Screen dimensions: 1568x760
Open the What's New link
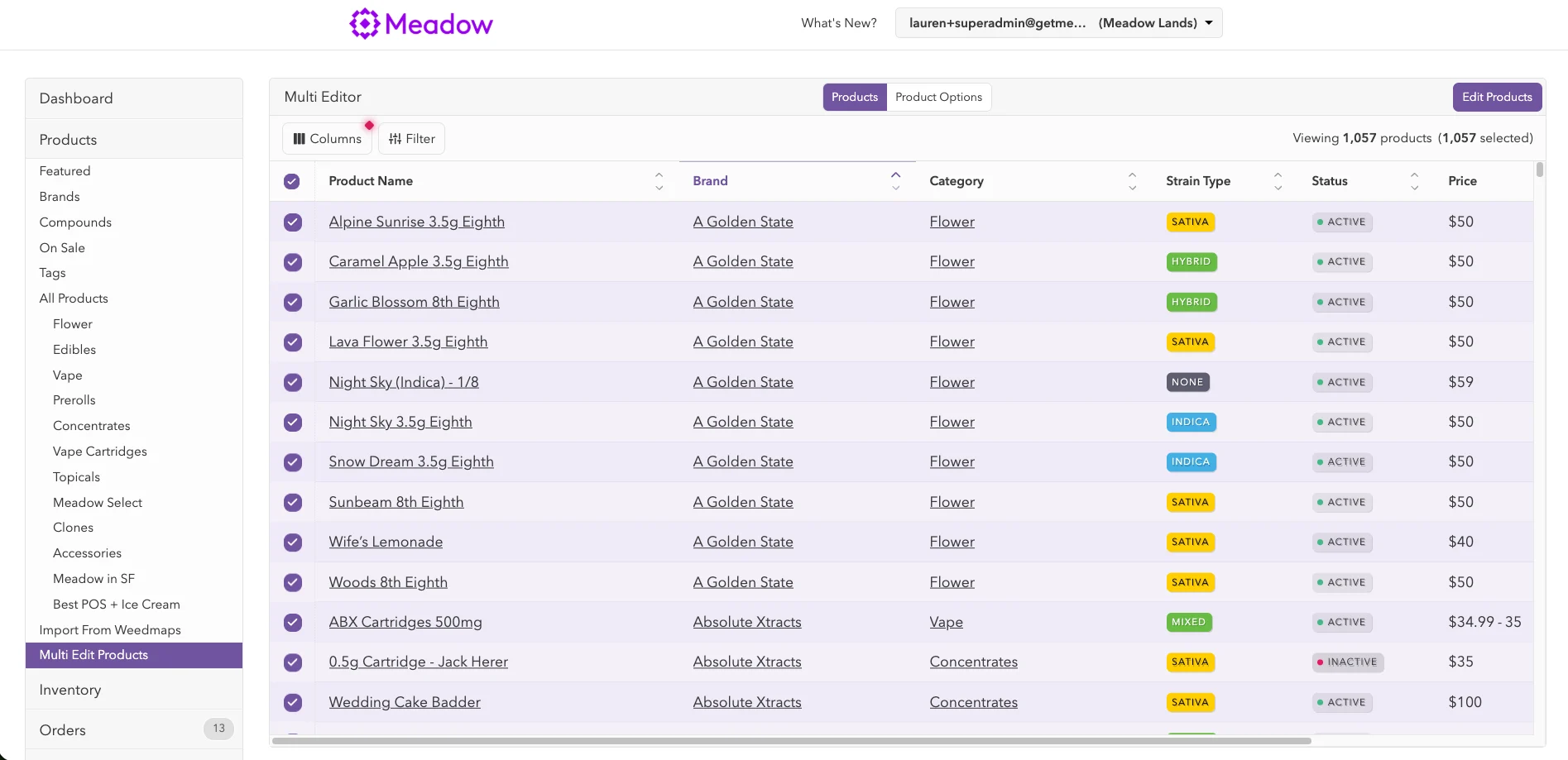838,23
